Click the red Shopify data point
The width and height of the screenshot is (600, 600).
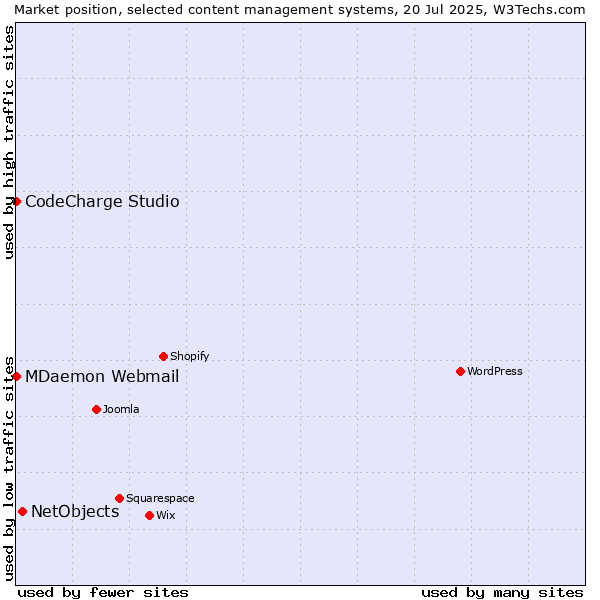163,357
